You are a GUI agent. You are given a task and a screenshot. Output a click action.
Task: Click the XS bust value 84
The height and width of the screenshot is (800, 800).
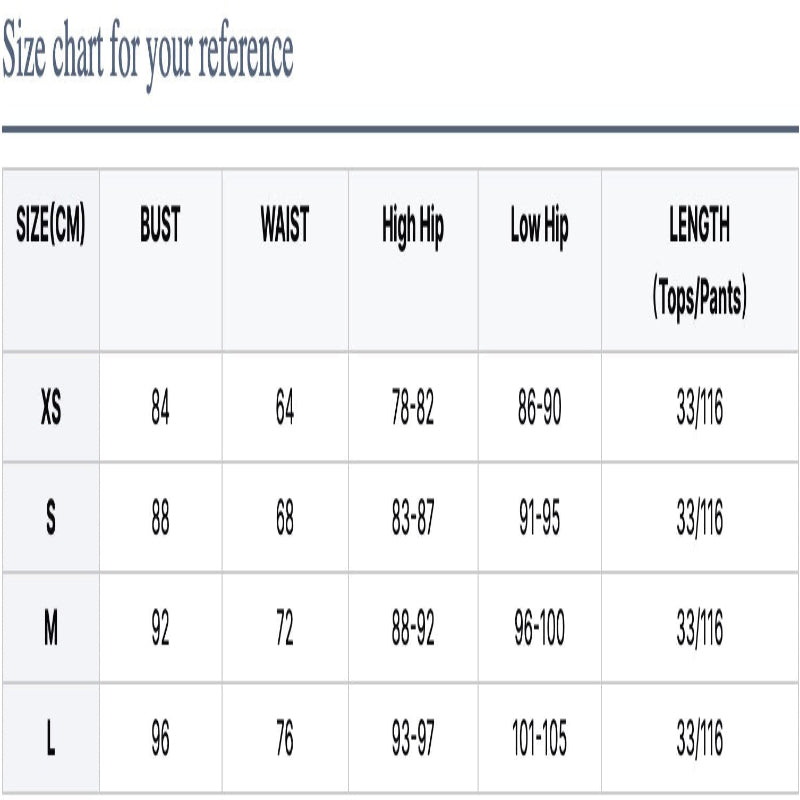coord(160,409)
